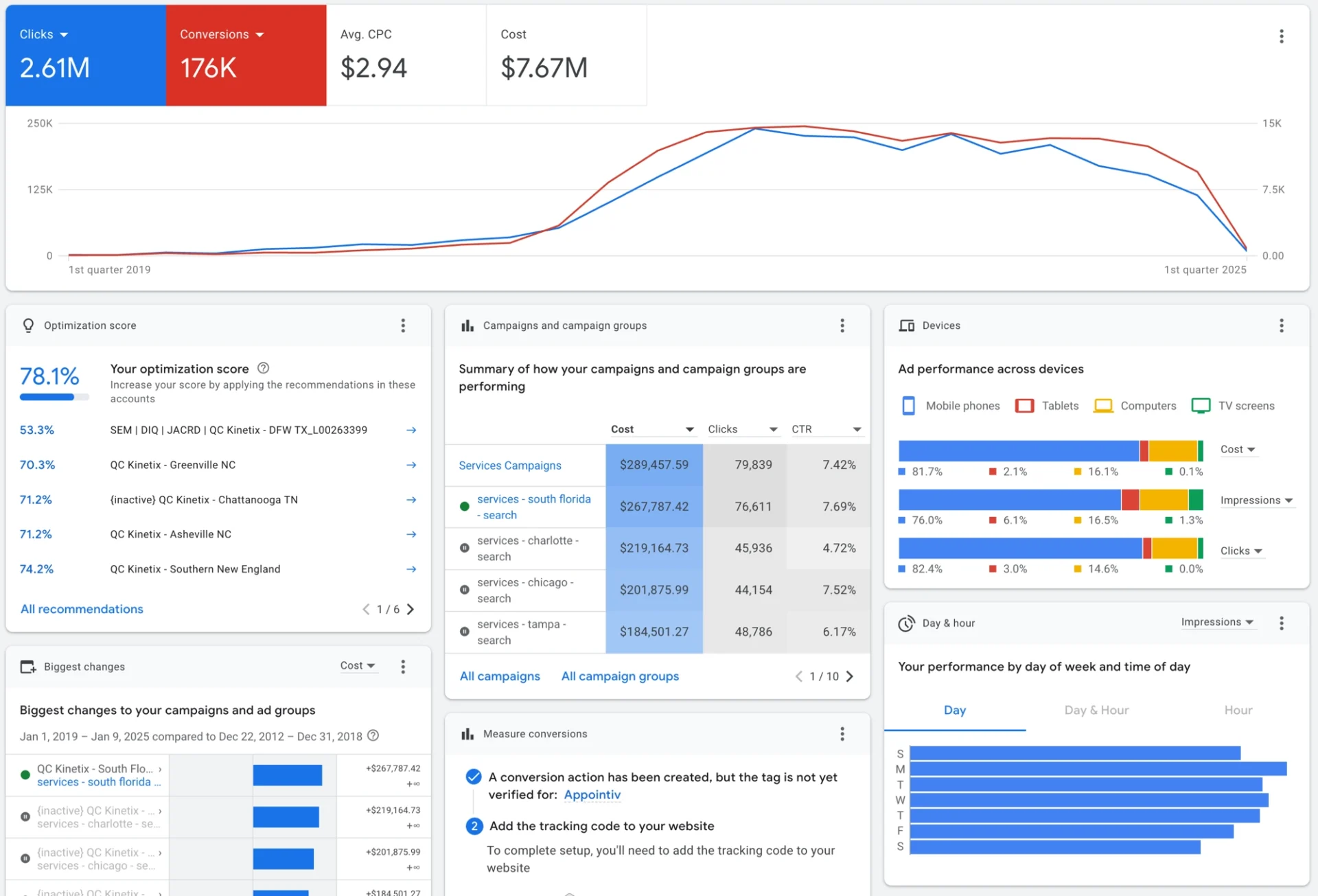Open Optimization score card options menu

point(403,325)
